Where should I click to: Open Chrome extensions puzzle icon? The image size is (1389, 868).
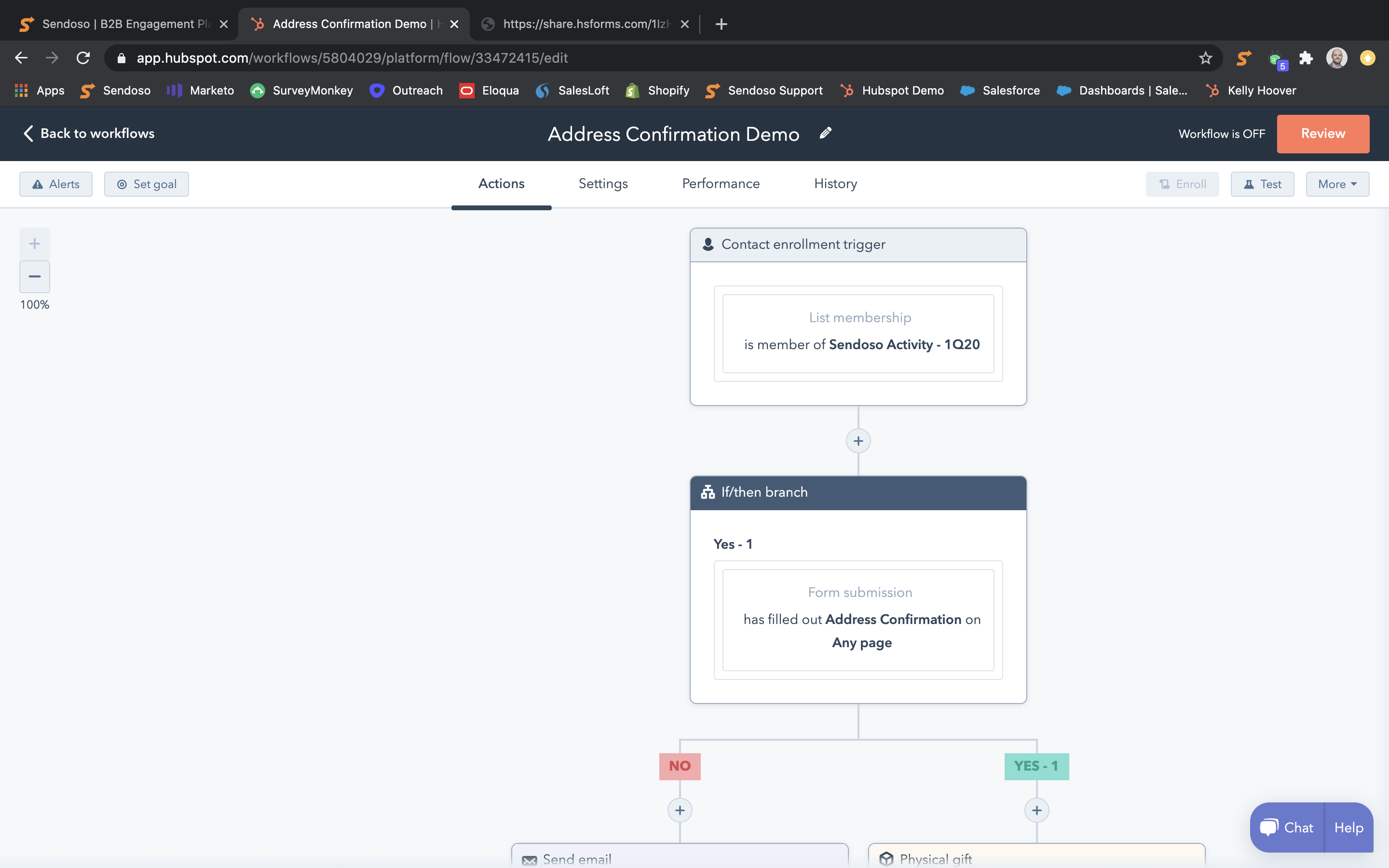tap(1307, 58)
